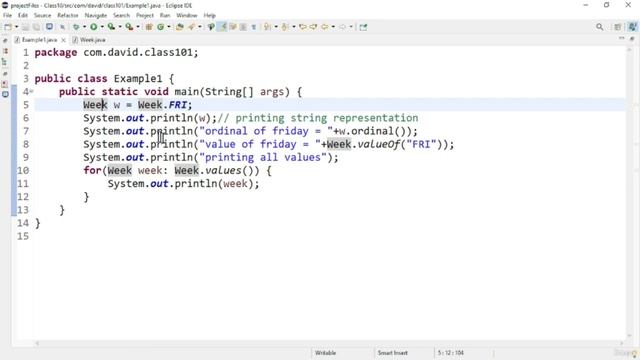
Task: Click the New Java Package icon
Action: click(149, 27)
